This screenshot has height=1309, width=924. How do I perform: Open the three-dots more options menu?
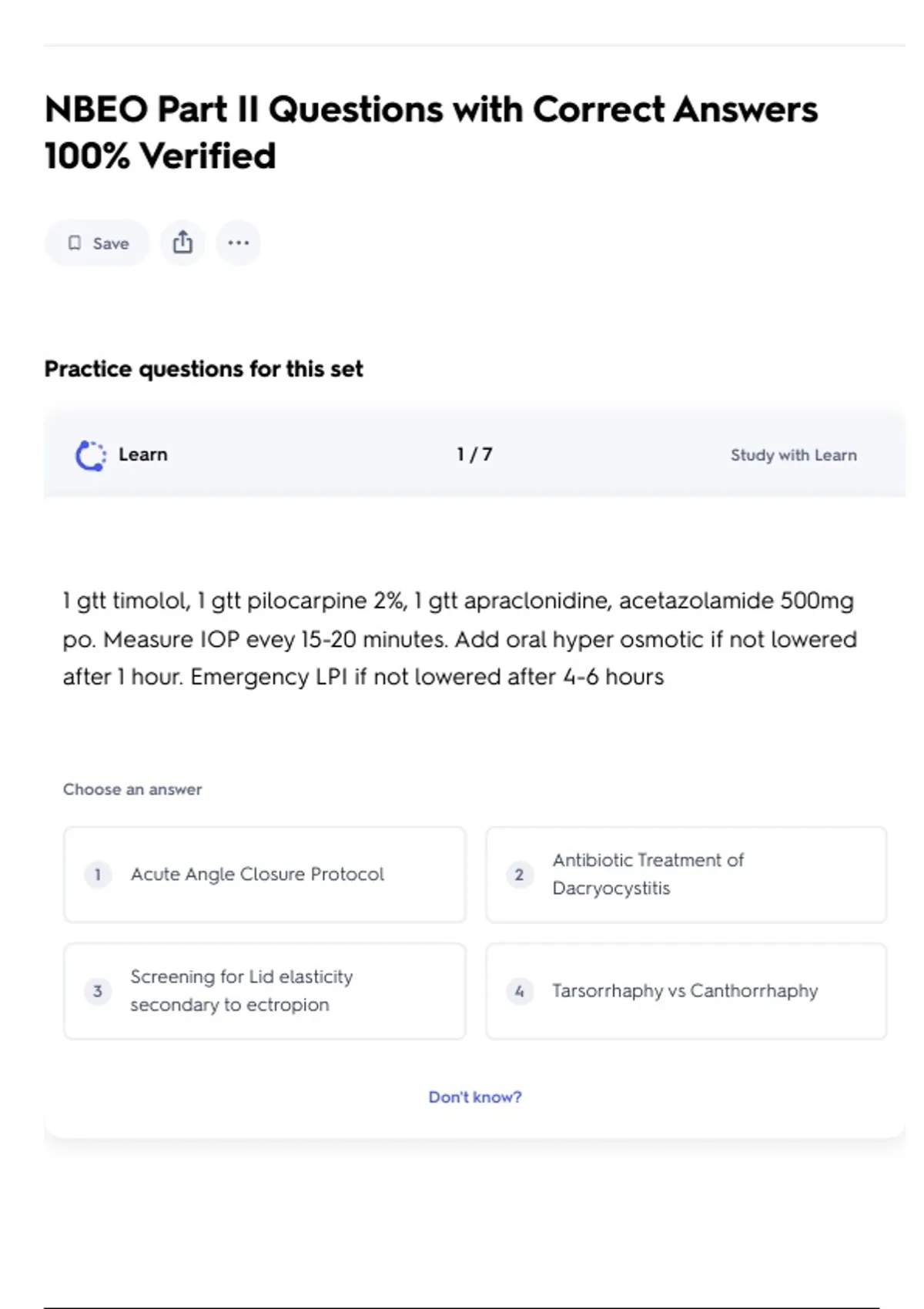tap(238, 243)
